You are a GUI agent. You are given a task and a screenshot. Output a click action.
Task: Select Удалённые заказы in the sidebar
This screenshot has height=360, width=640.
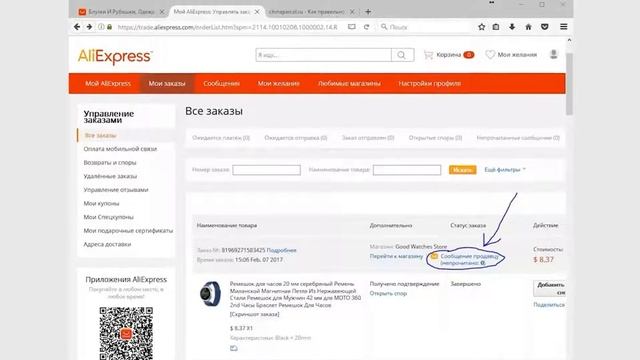110,176
